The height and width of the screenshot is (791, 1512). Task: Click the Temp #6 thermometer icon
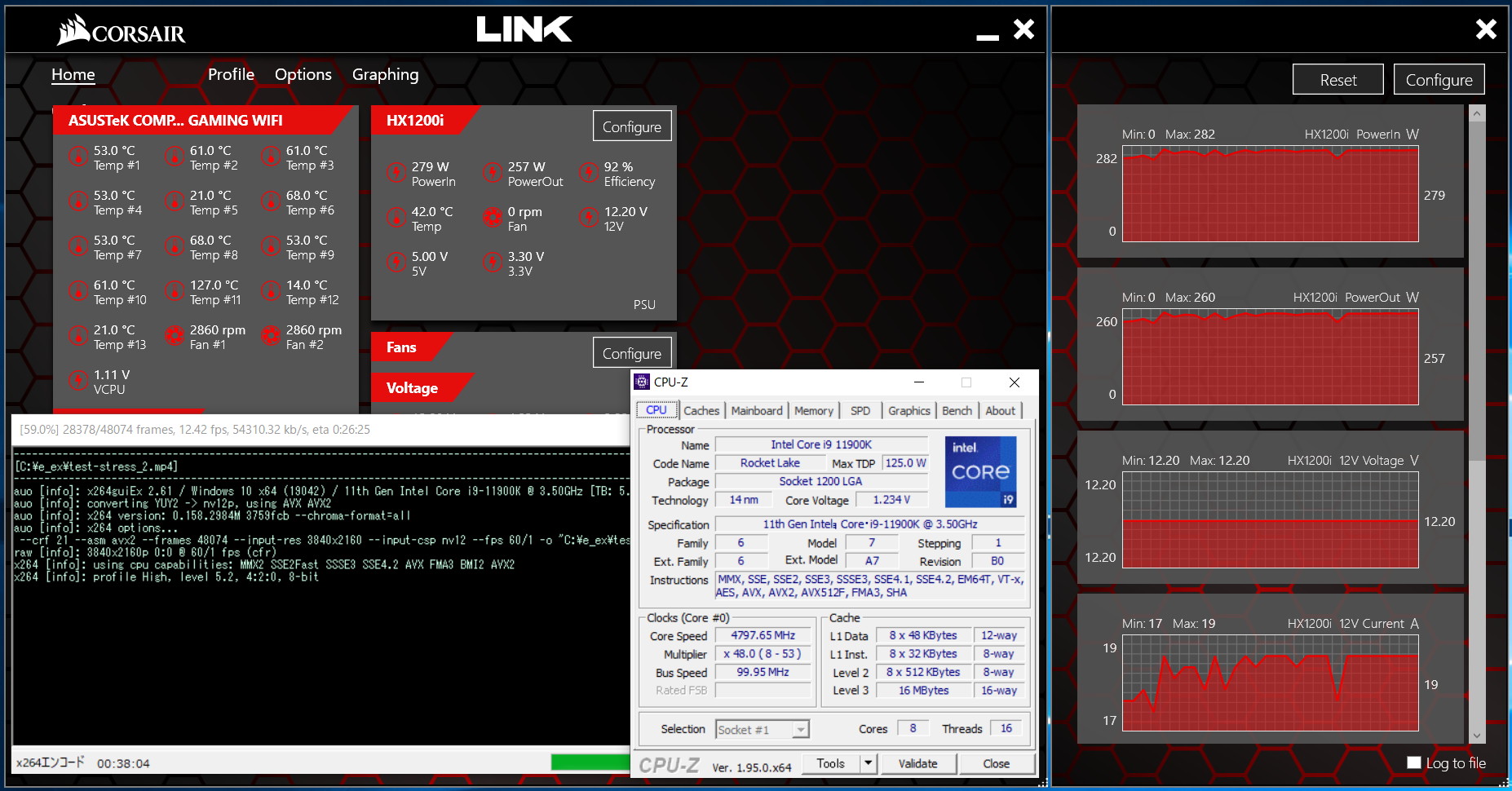click(271, 201)
